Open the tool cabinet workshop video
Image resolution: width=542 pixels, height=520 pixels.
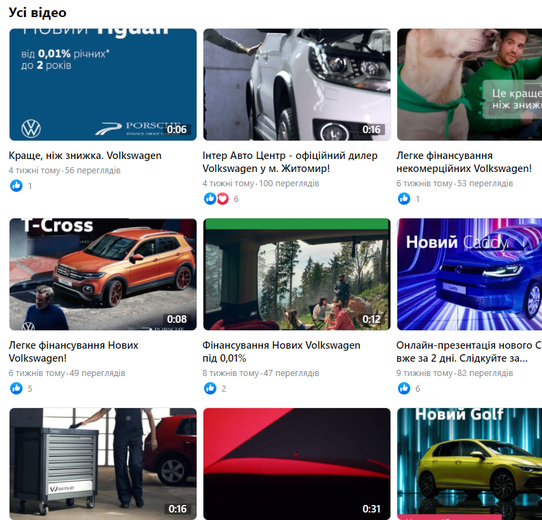[x=103, y=464]
